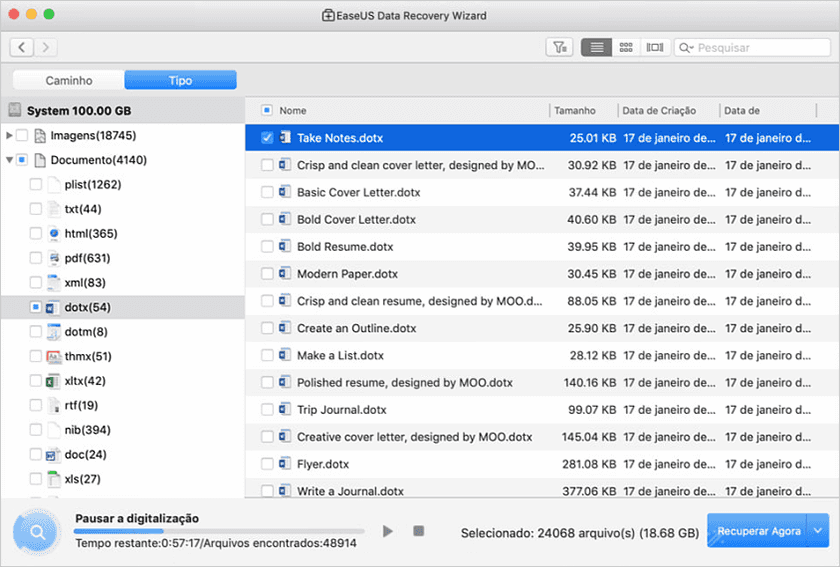Click the scan progress bar
This screenshot has height=567, width=840.
point(219,531)
